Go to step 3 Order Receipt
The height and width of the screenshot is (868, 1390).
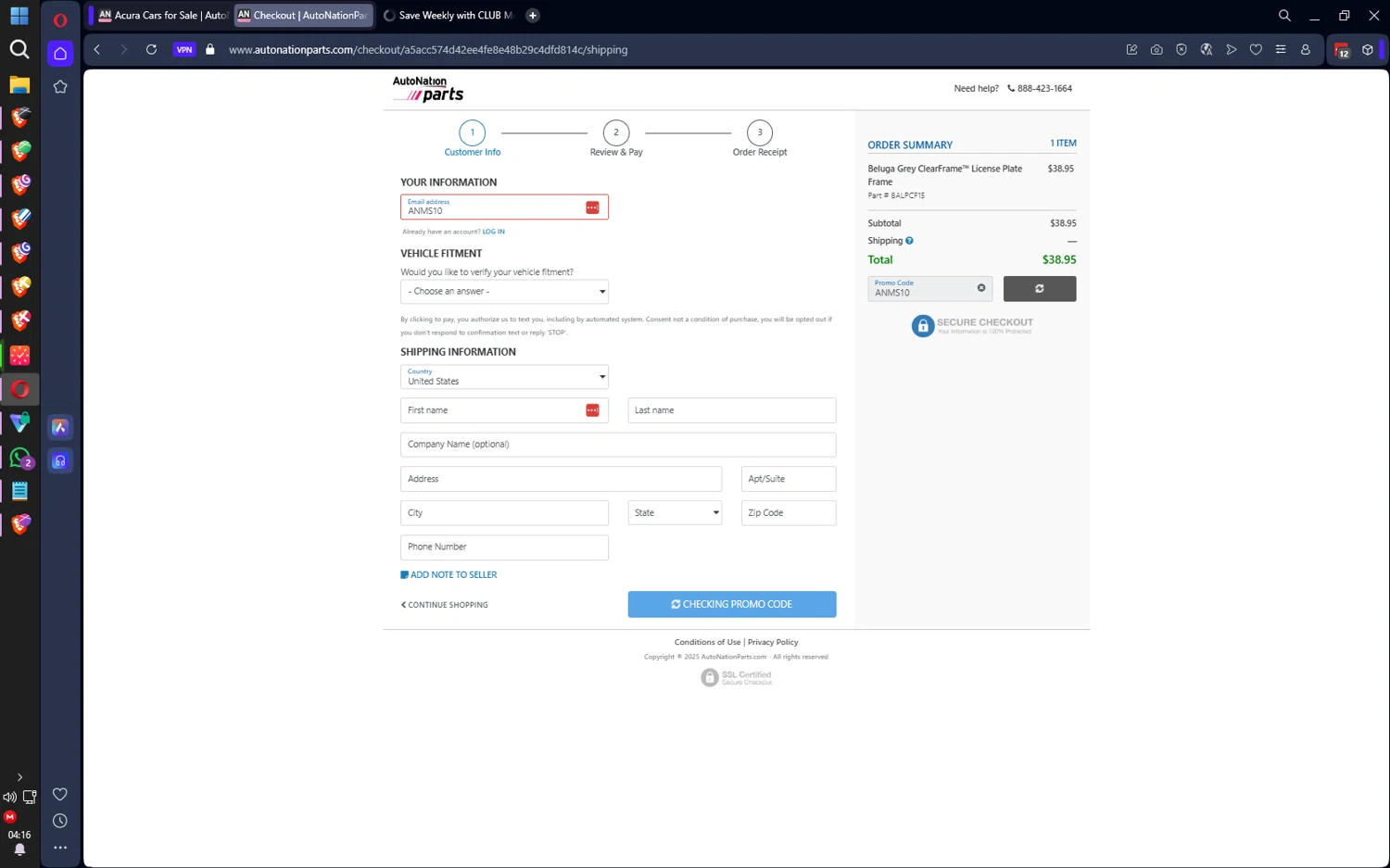click(x=760, y=139)
